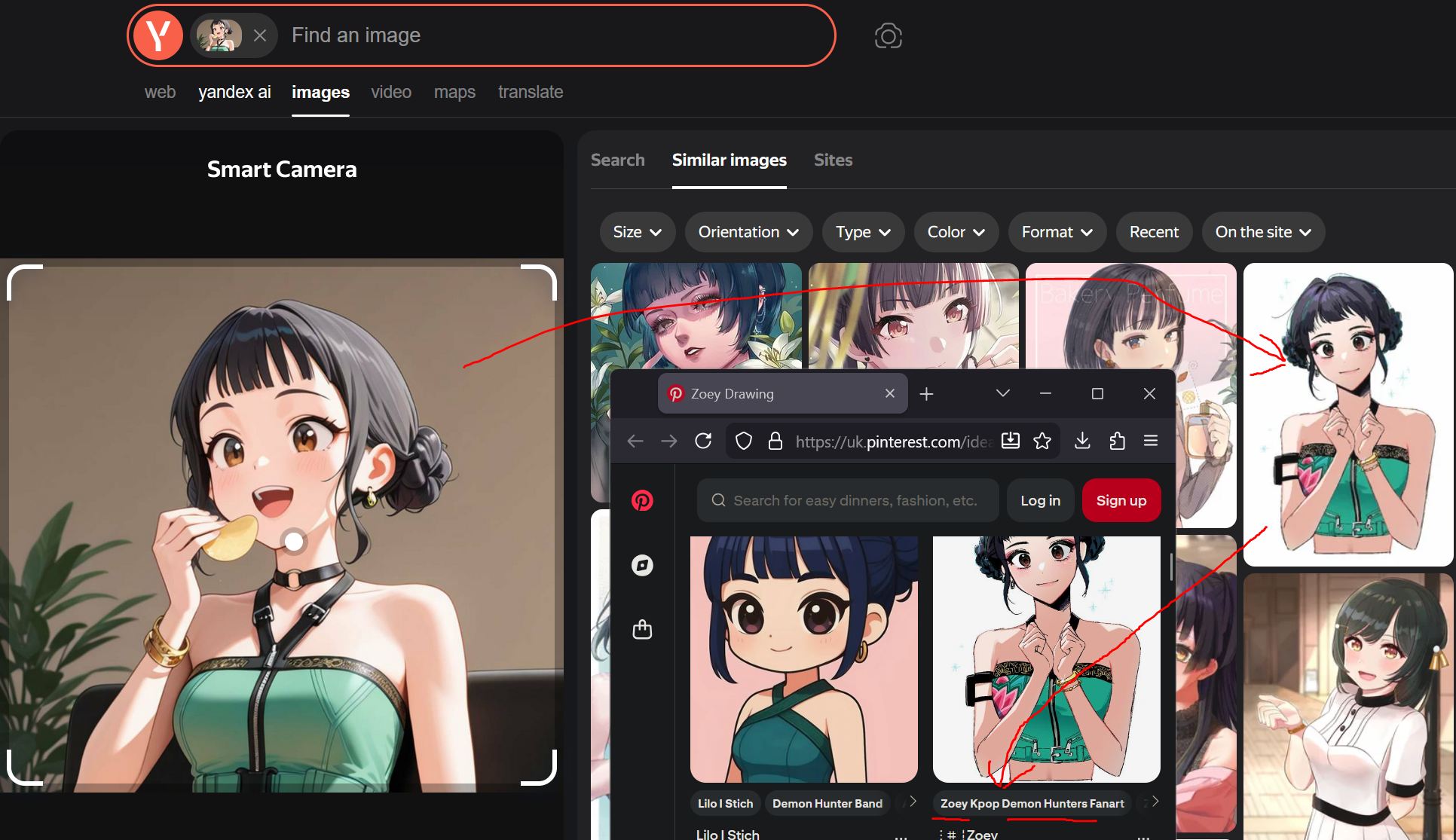Open the browser hamburger menu
1456x840 pixels.
coord(1151,441)
